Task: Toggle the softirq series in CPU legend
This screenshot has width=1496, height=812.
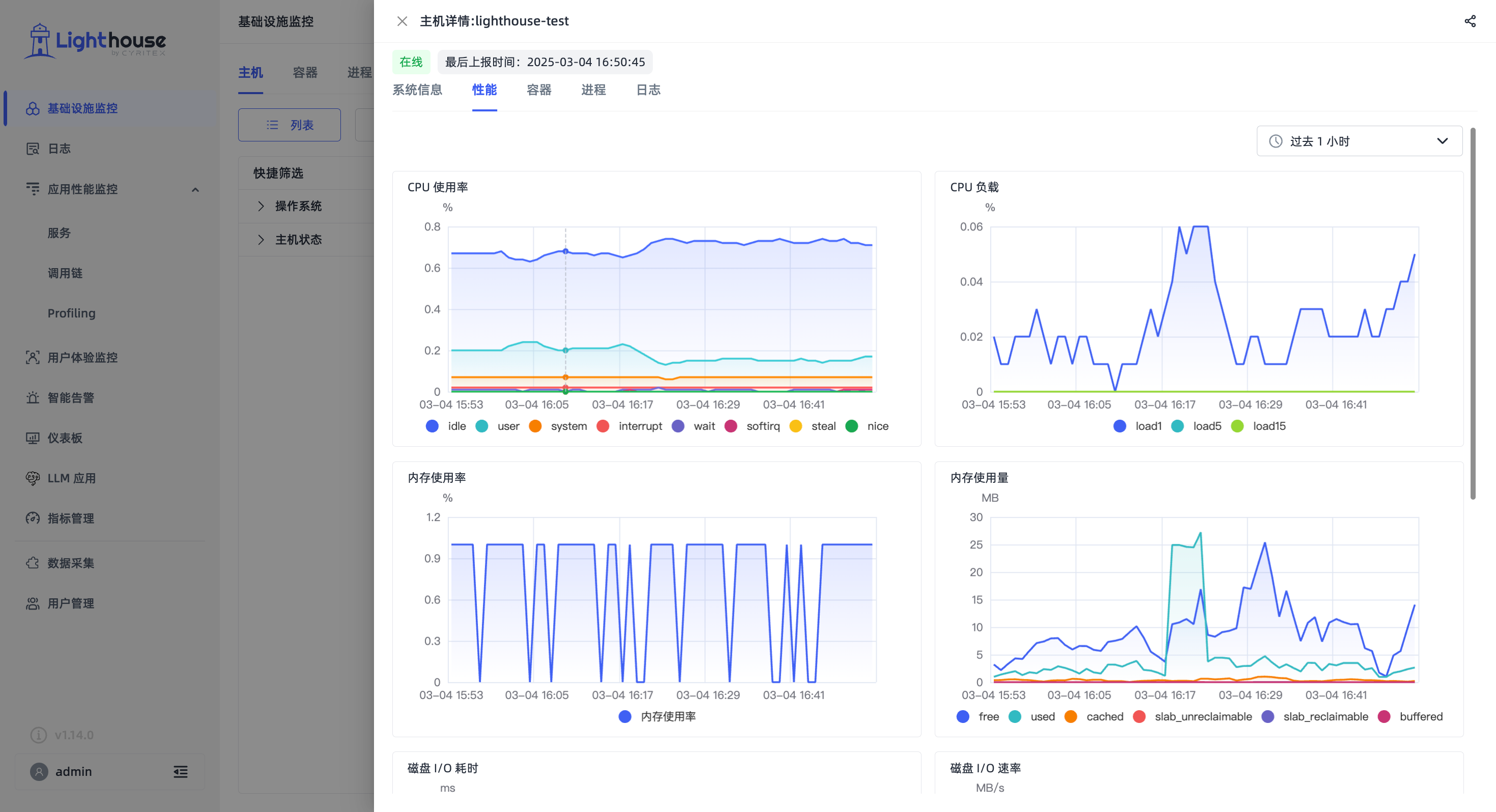Action: pyautogui.click(x=753, y=426)
